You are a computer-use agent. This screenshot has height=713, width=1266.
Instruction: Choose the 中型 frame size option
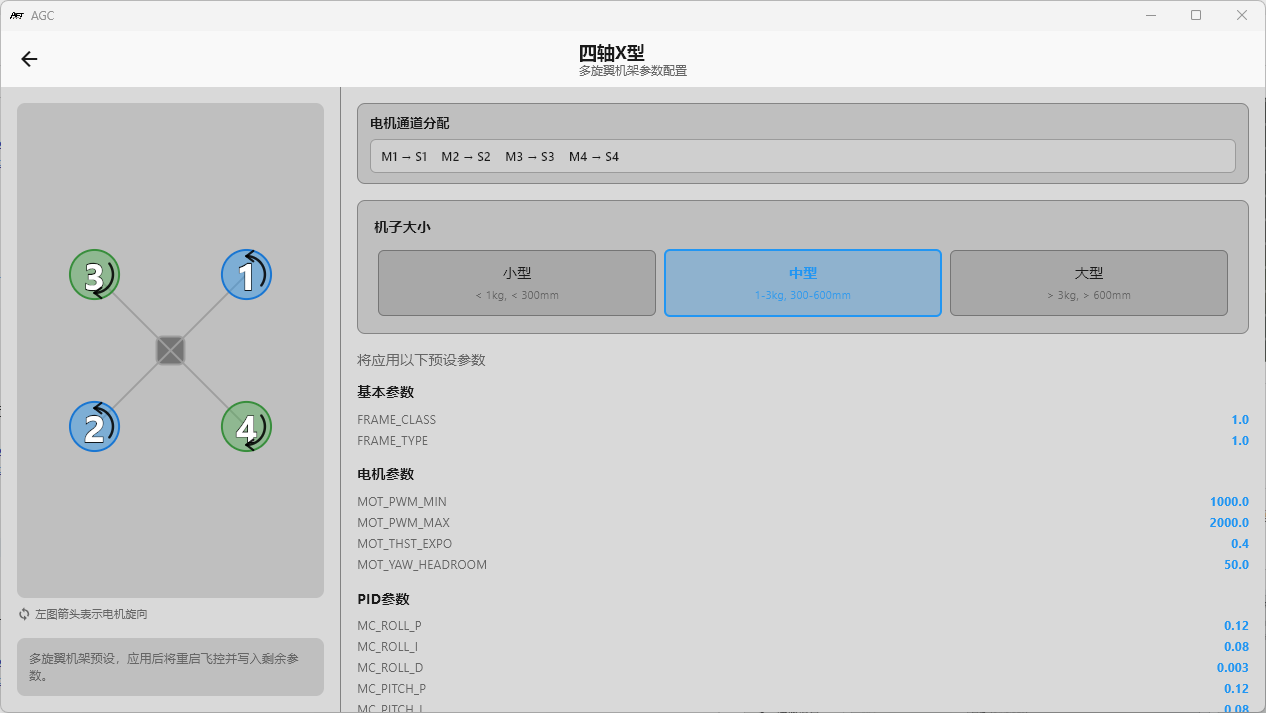pyautogui.click(x=803, y=283)
